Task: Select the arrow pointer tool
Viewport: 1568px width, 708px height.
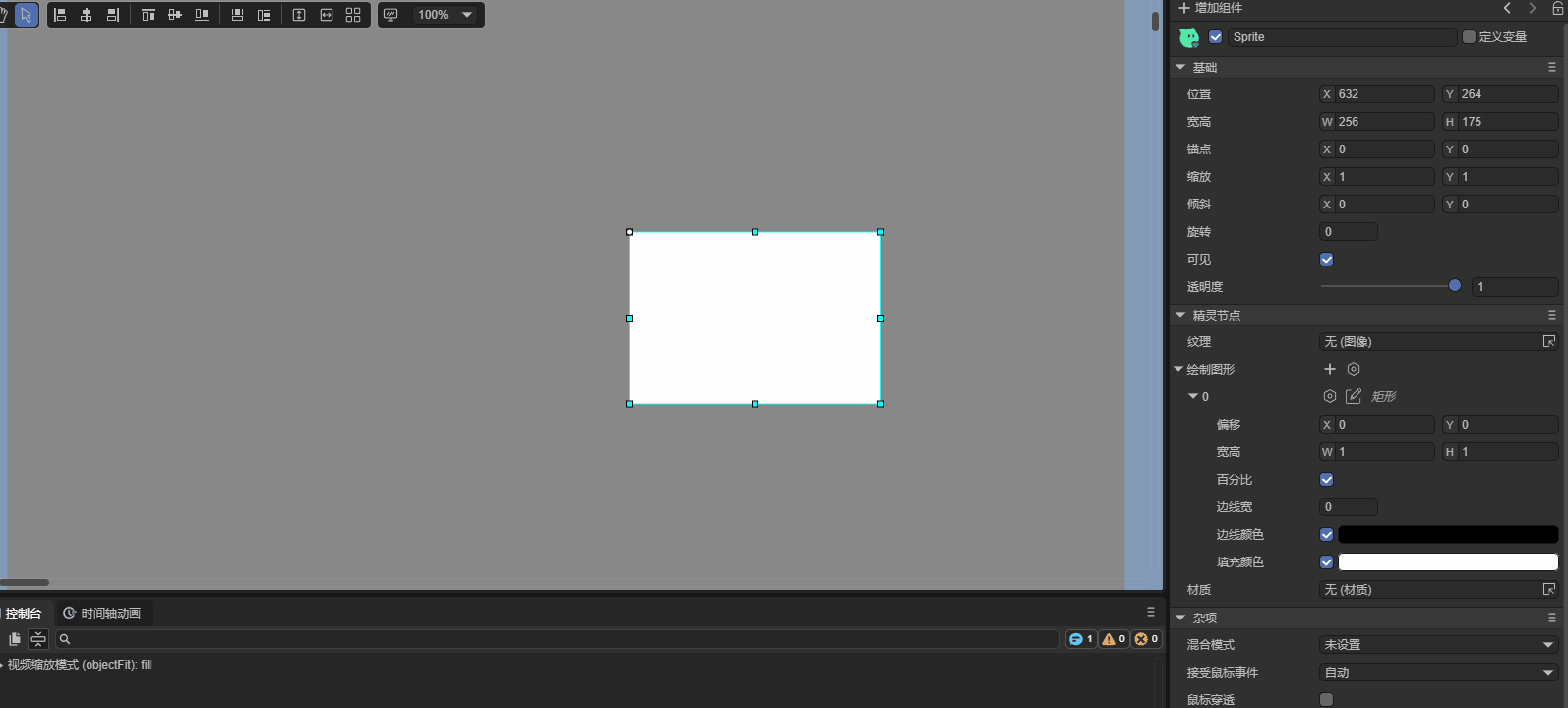Action: pos(27,15)
